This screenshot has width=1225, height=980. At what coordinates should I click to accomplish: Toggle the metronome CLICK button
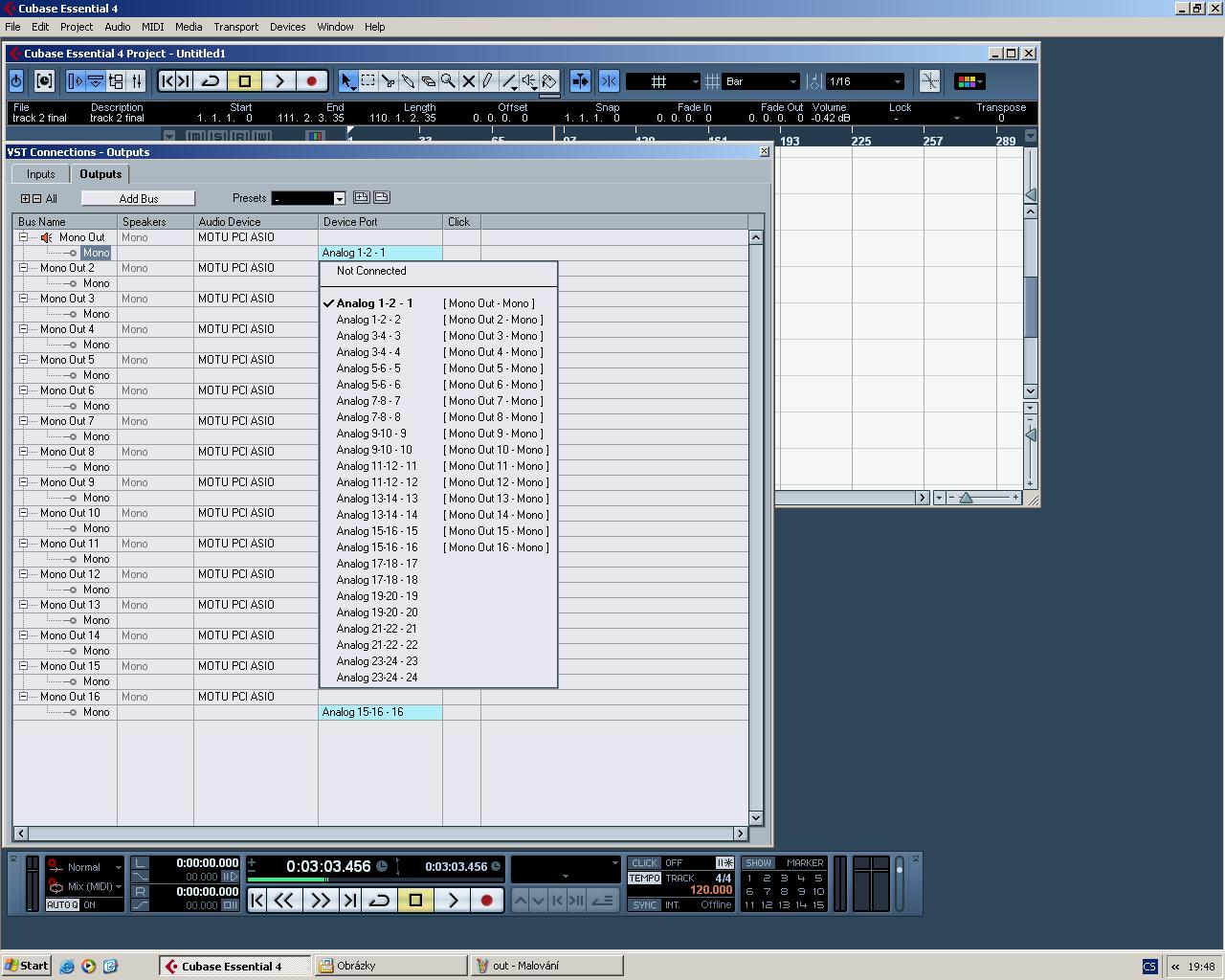coord(644,863)
